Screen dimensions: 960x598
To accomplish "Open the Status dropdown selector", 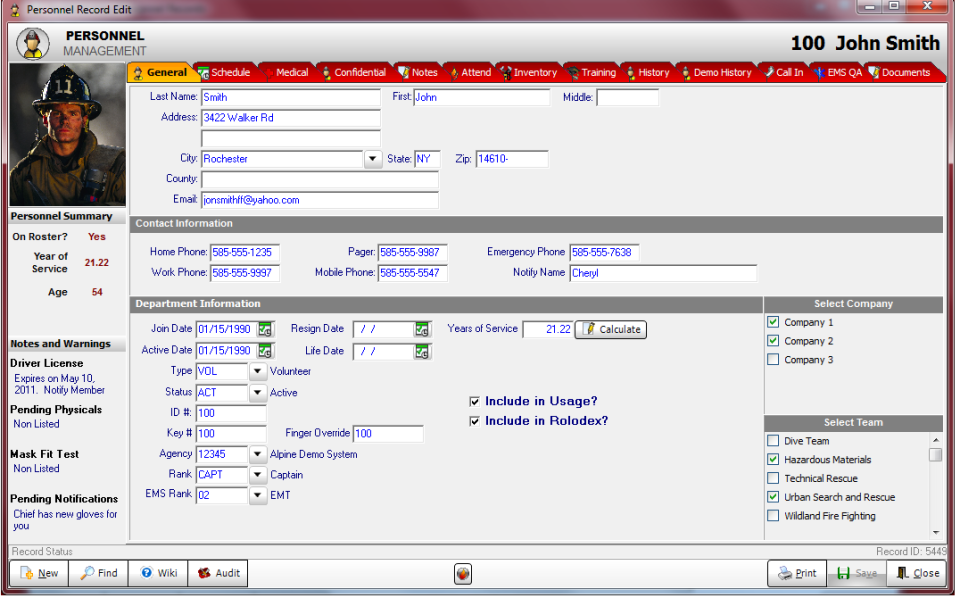I will 257,393.
